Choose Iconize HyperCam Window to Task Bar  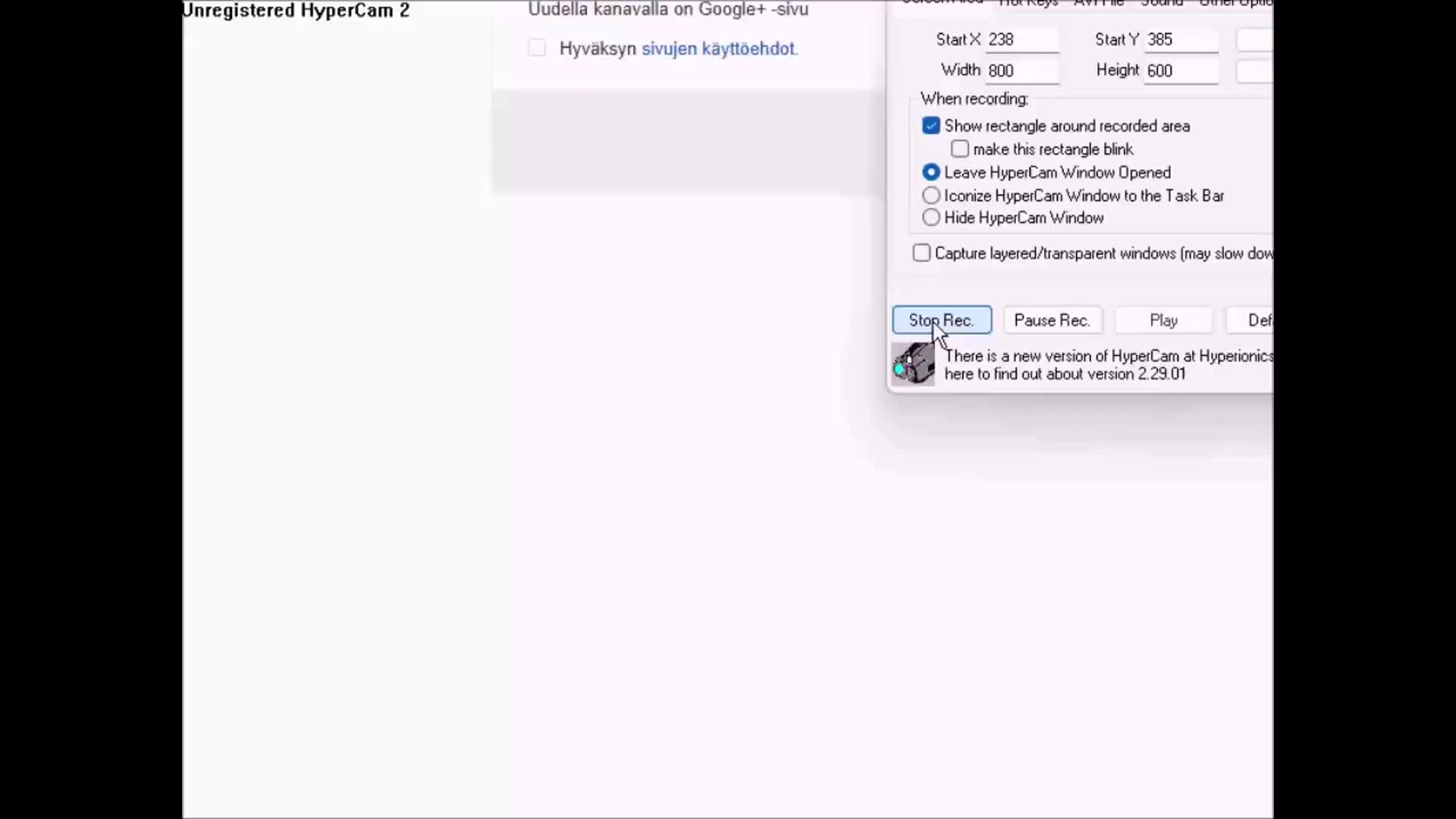[931, 196]
